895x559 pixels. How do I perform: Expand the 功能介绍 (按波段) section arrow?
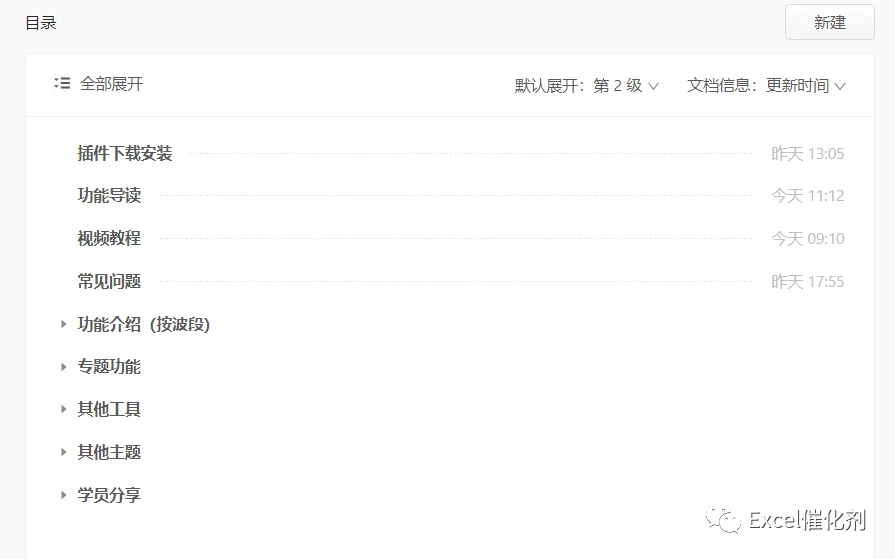click(x=63, y=324)
